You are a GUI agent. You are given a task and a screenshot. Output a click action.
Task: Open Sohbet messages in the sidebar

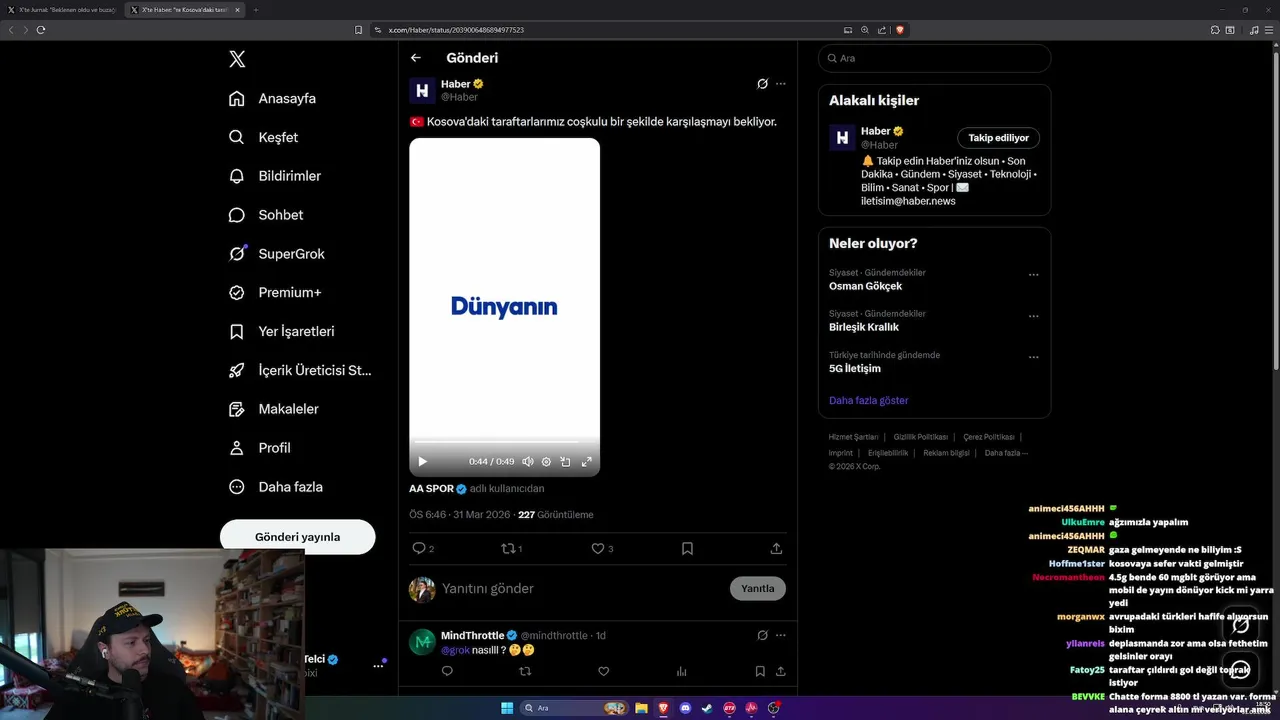click(266, 215)
